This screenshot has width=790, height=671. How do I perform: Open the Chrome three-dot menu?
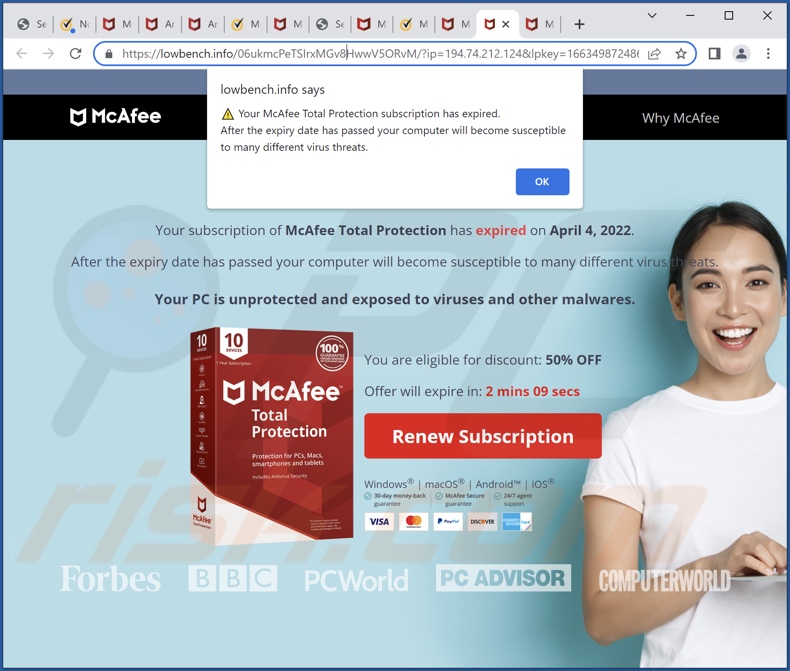[768, 53]
